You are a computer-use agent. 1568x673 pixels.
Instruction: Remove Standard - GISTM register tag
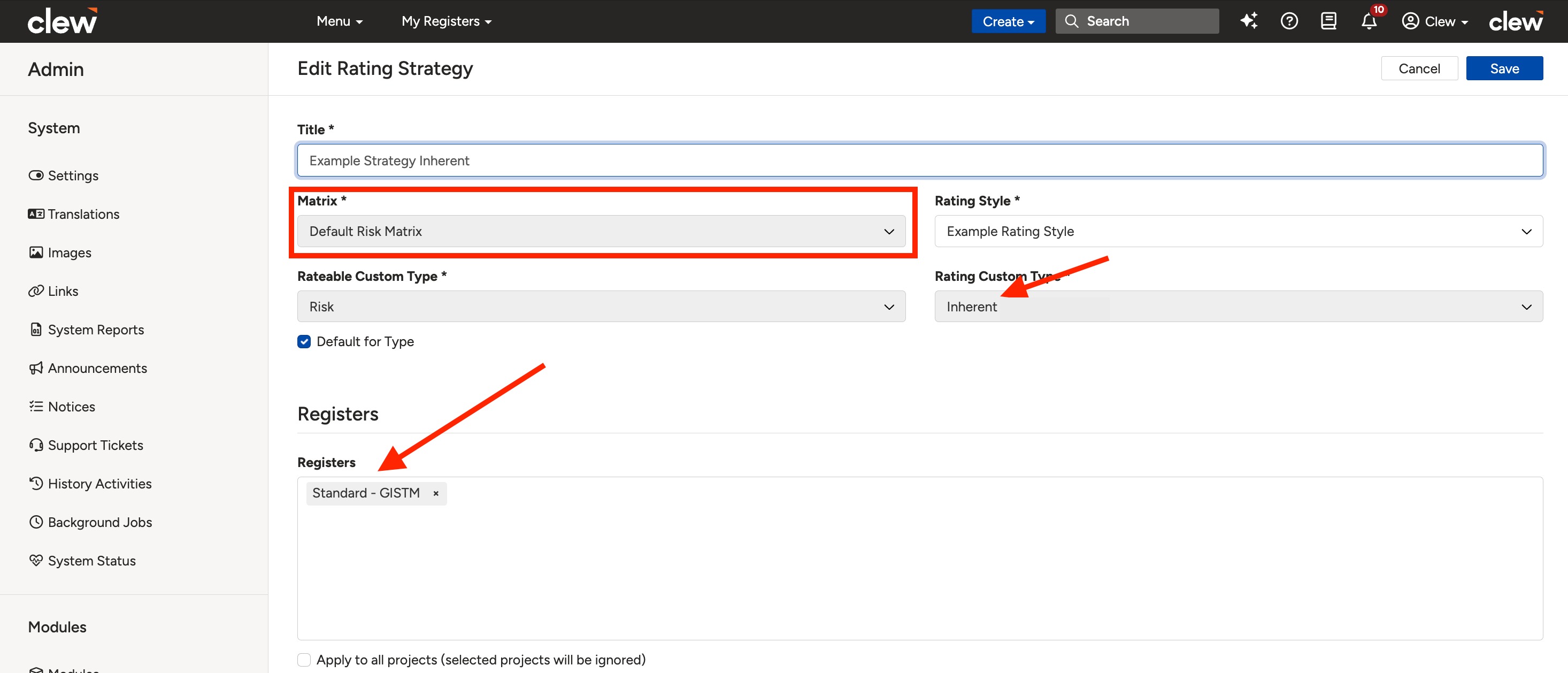coord(436,493)
